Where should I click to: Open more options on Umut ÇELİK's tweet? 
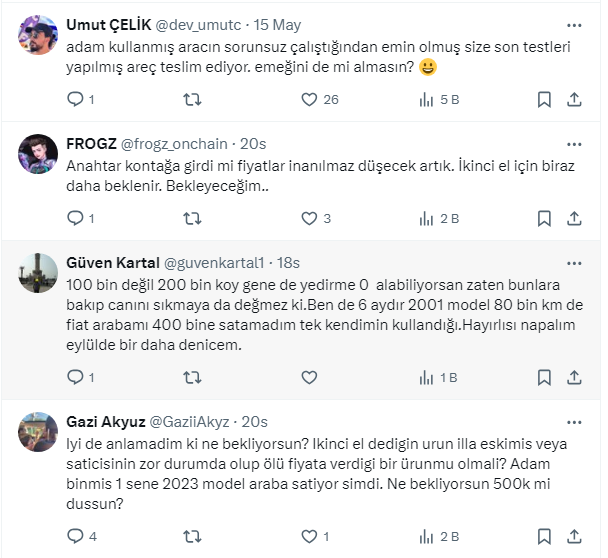[x=575, y=24]
